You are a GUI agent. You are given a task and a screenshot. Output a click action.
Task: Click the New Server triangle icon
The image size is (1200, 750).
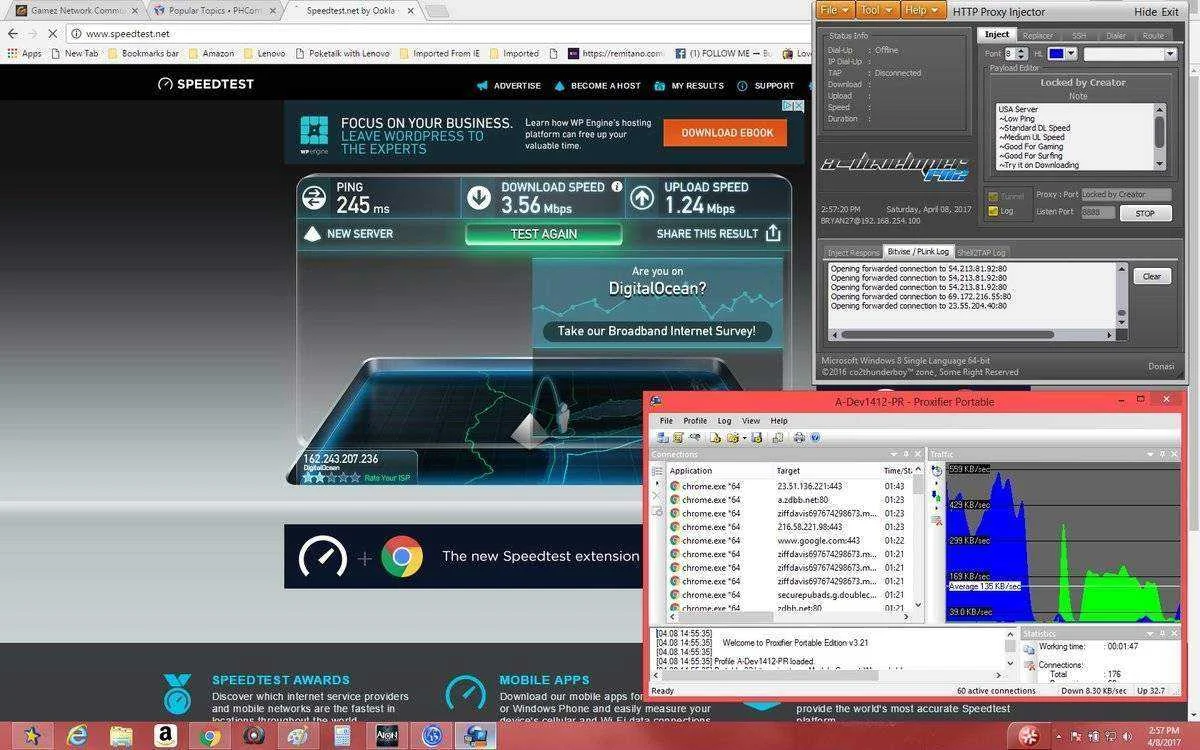(x=312, y=233)
